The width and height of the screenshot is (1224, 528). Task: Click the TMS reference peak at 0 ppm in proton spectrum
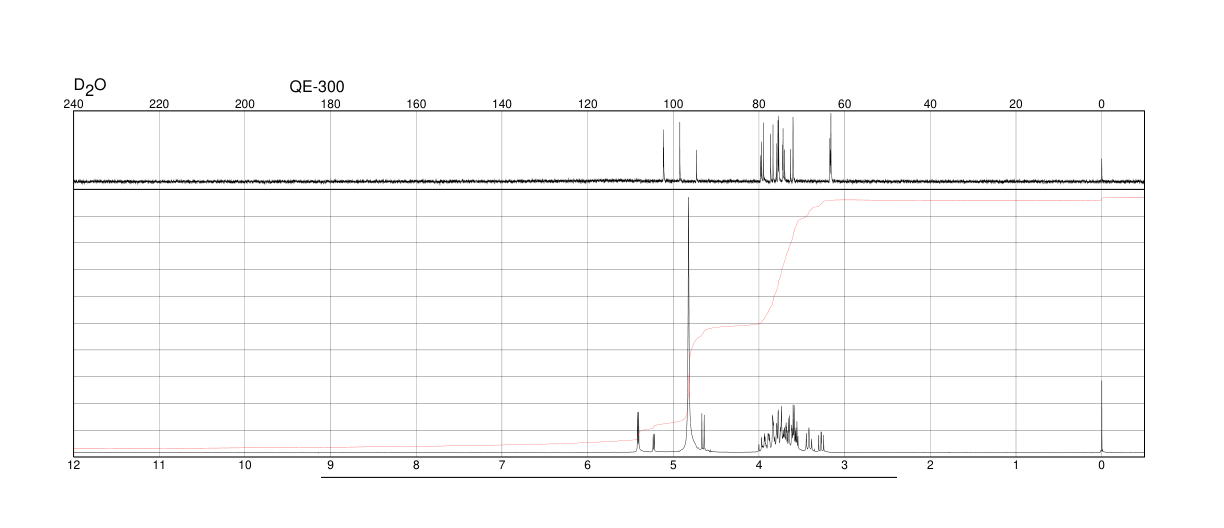click(1101, 416)
